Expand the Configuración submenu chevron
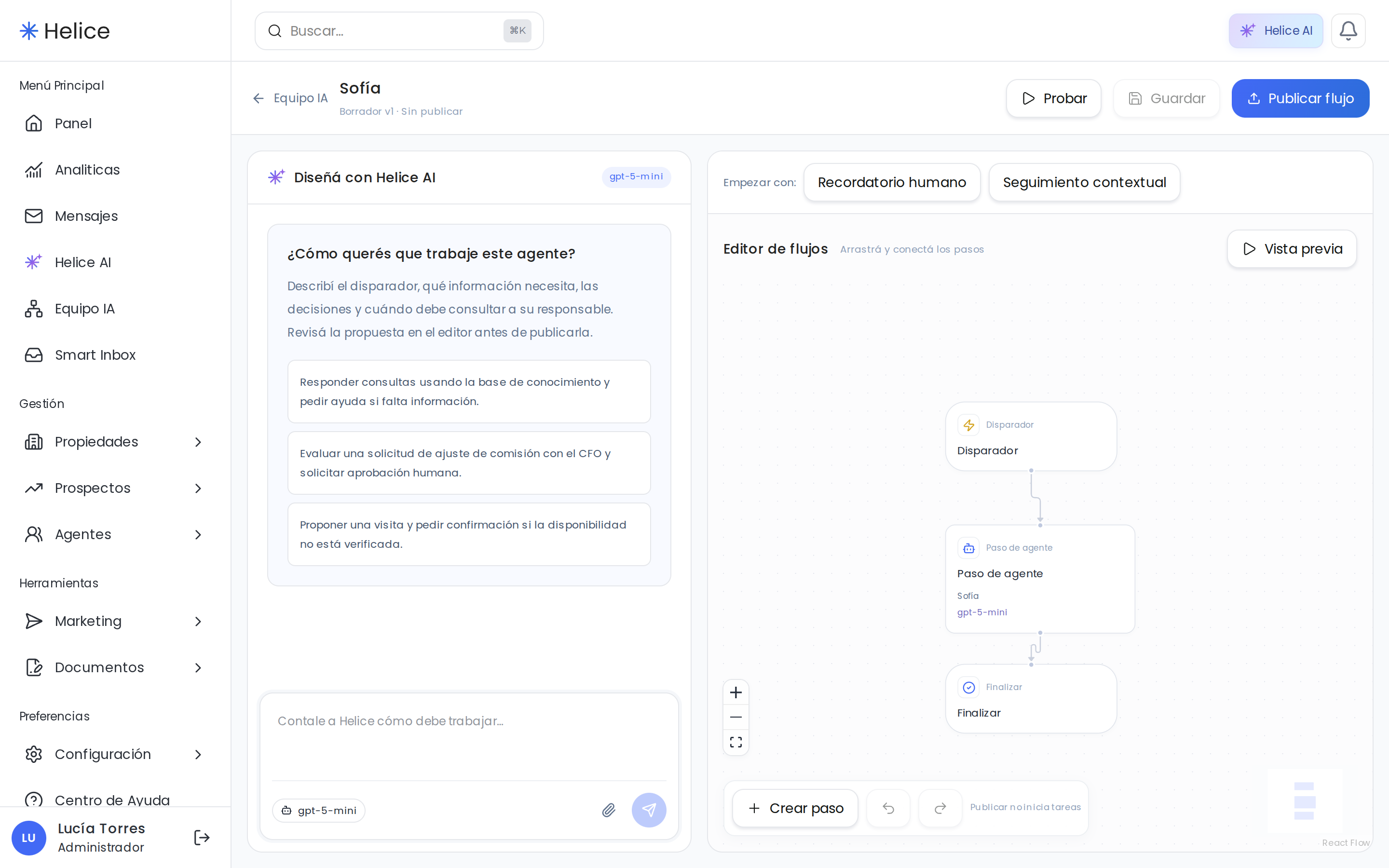 pos(198,754)
